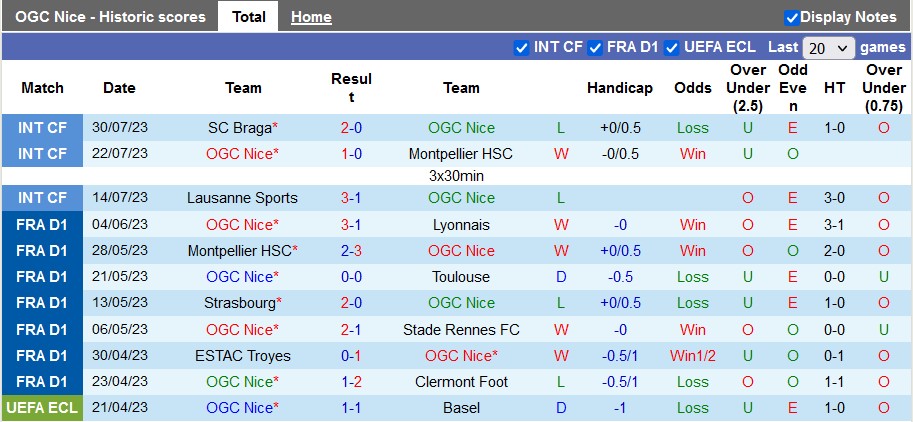The image size is (913, 422).
Task: Open the Last games count dropdown
Action: click(x=829, y=47)
